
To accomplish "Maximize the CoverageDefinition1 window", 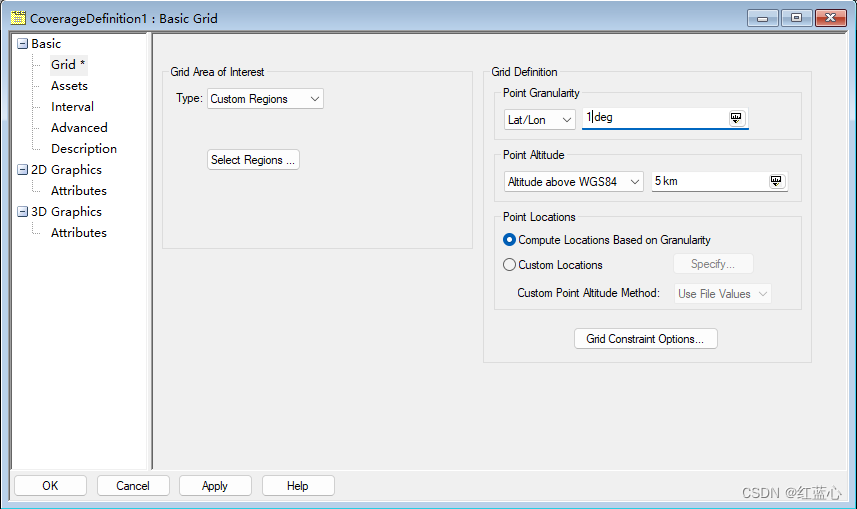I will 796,18.
